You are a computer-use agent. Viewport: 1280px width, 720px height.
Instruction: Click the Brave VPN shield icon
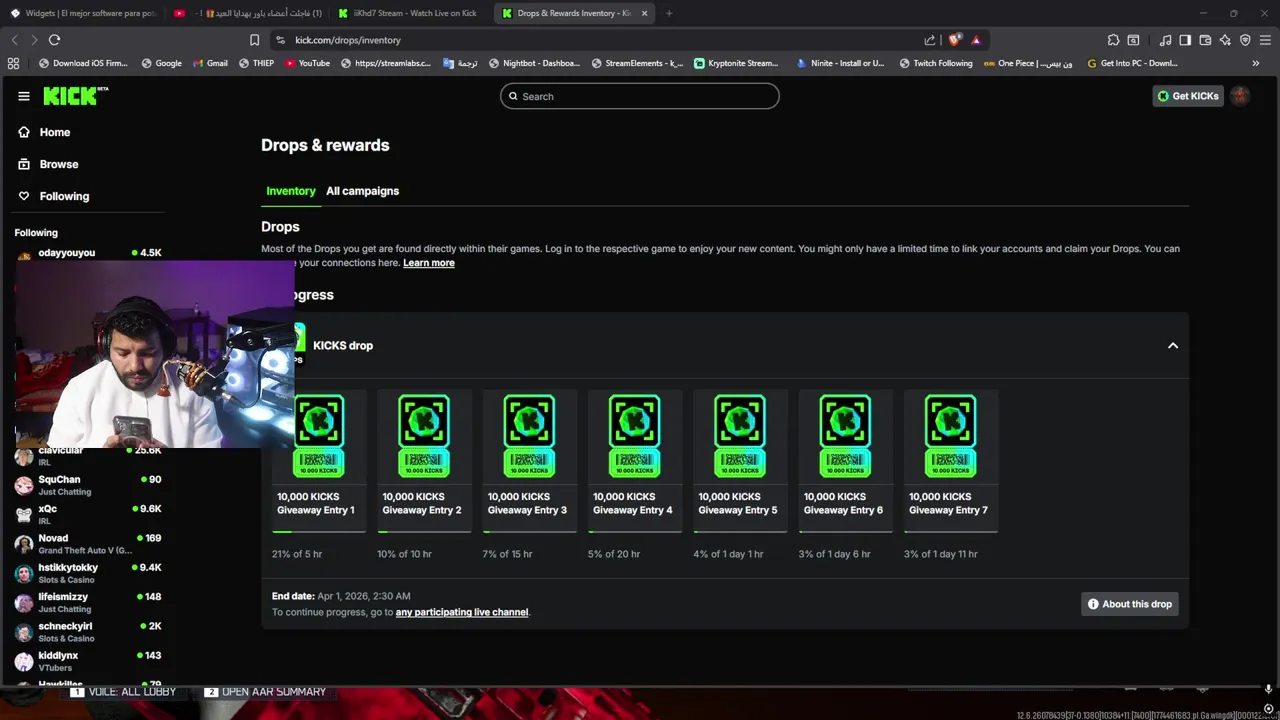1245,40
